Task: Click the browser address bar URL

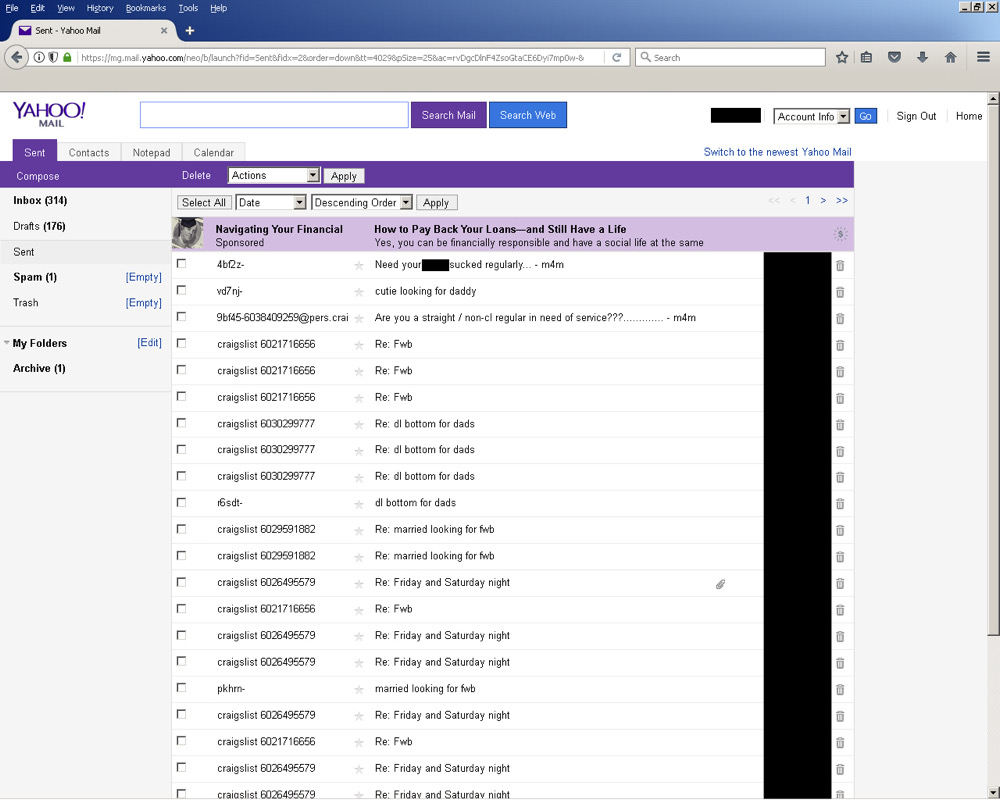Action: click(x=333, y=57)
